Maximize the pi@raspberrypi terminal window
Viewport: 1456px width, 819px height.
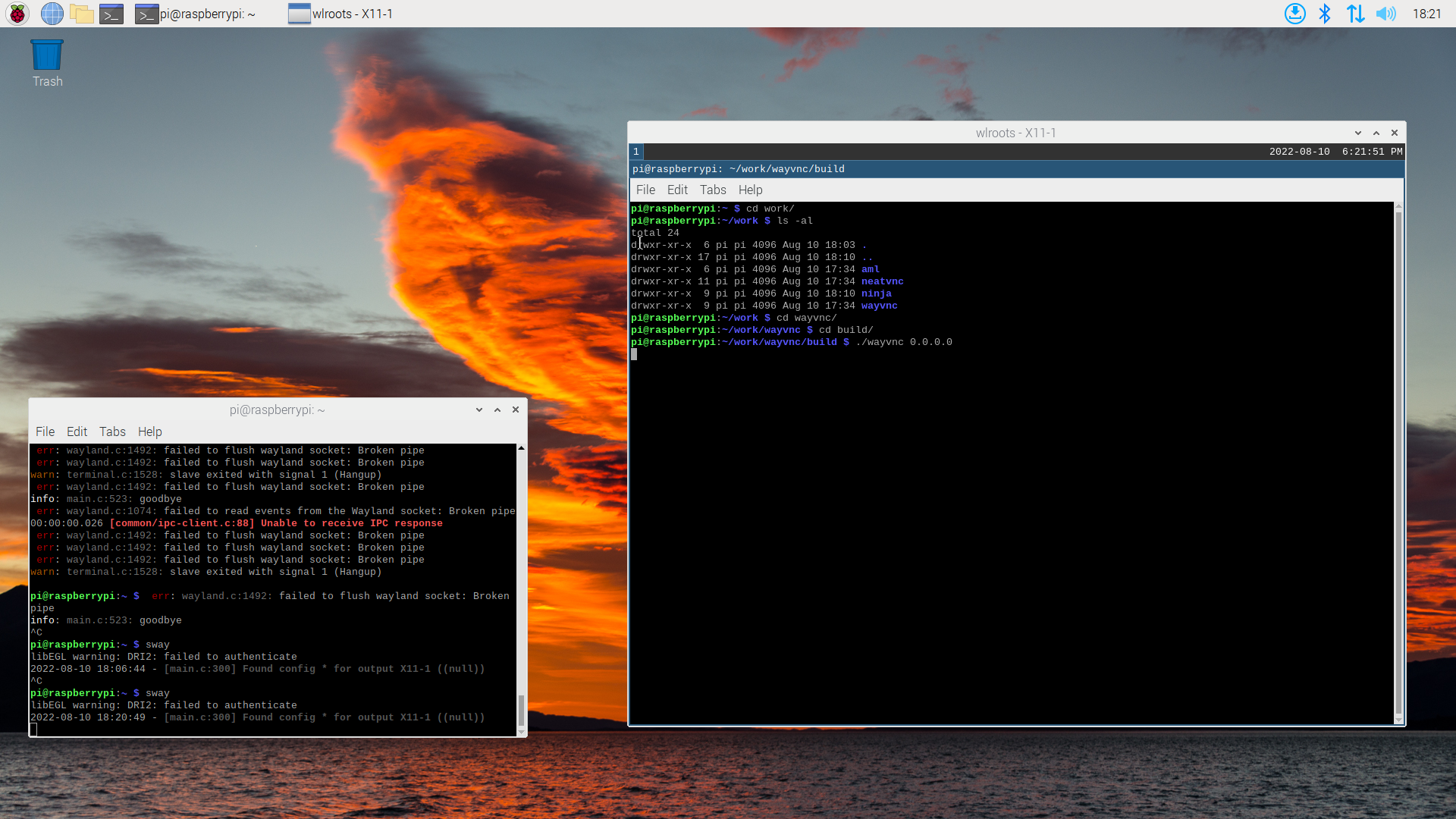point(497,409)
